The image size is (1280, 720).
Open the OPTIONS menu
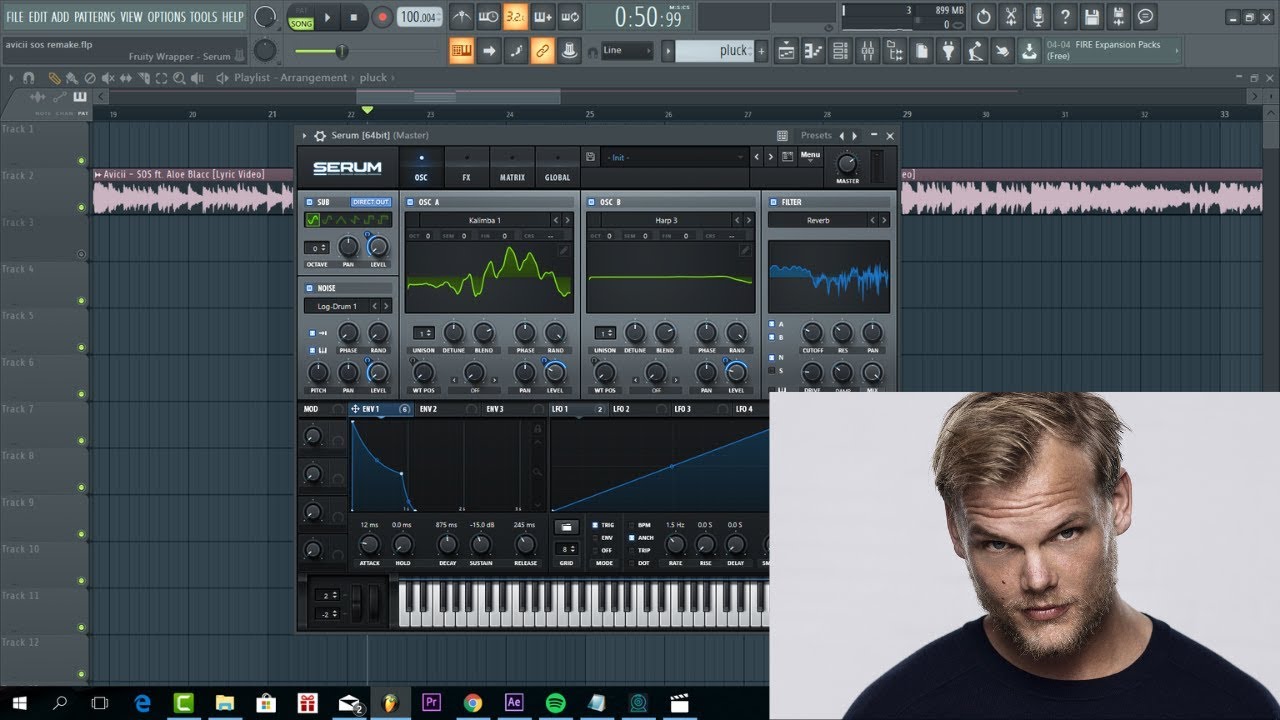click(x=167, y=17)
